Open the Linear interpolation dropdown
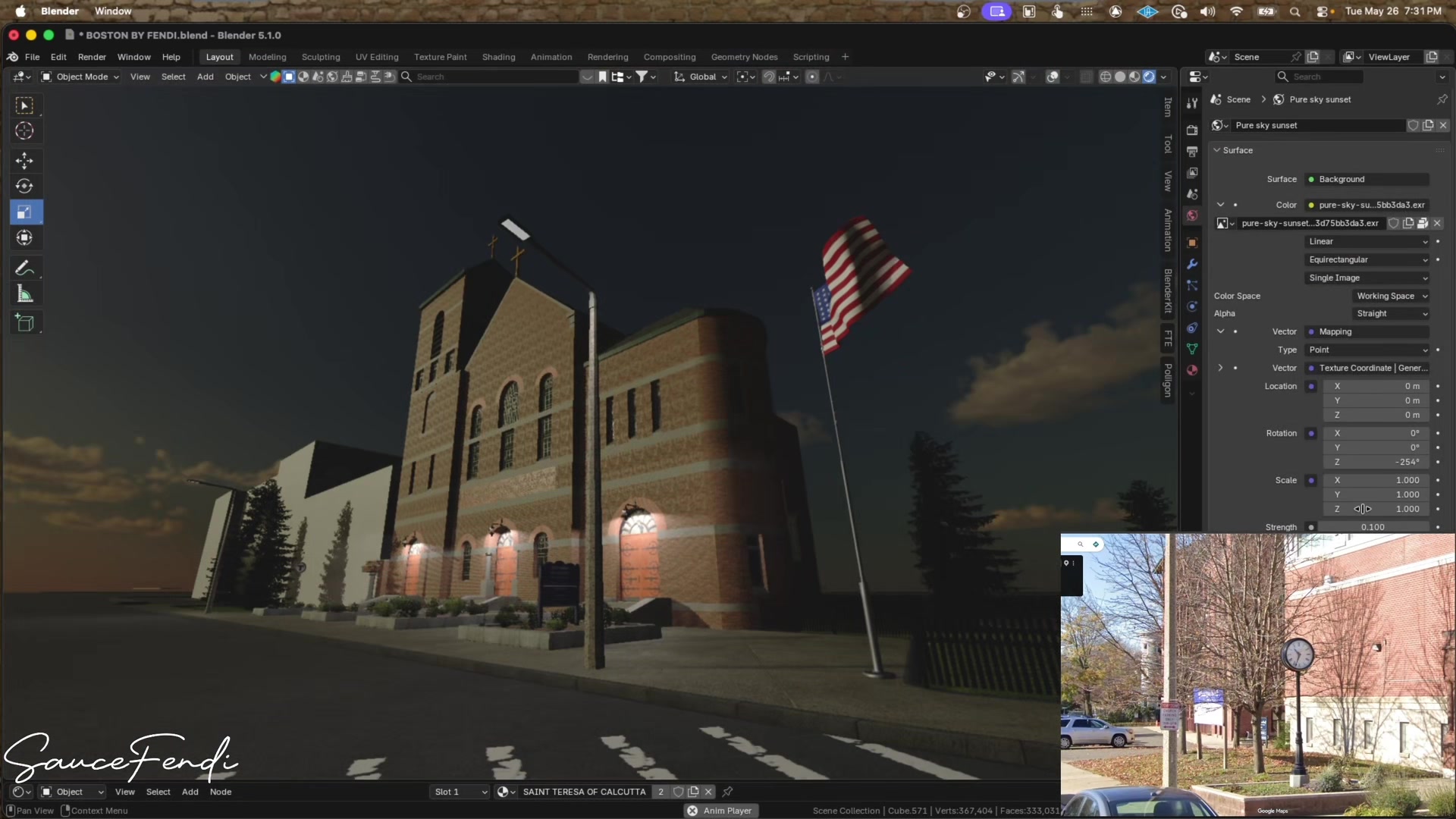The height and width of the screenshot is (819, 1456). (x=1367, y=241)
